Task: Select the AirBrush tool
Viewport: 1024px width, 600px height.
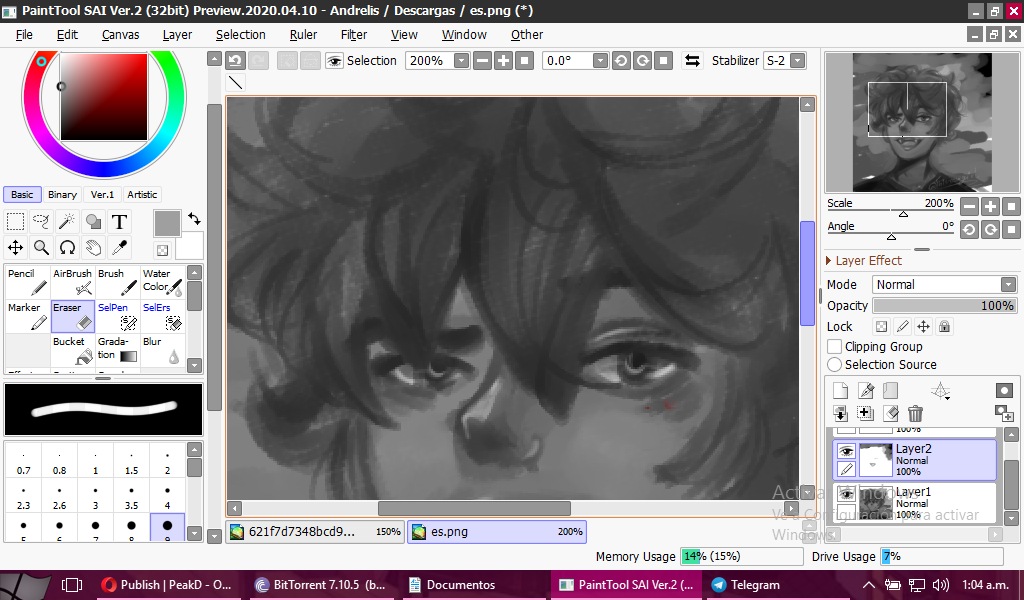Action: tap(72, 282)
